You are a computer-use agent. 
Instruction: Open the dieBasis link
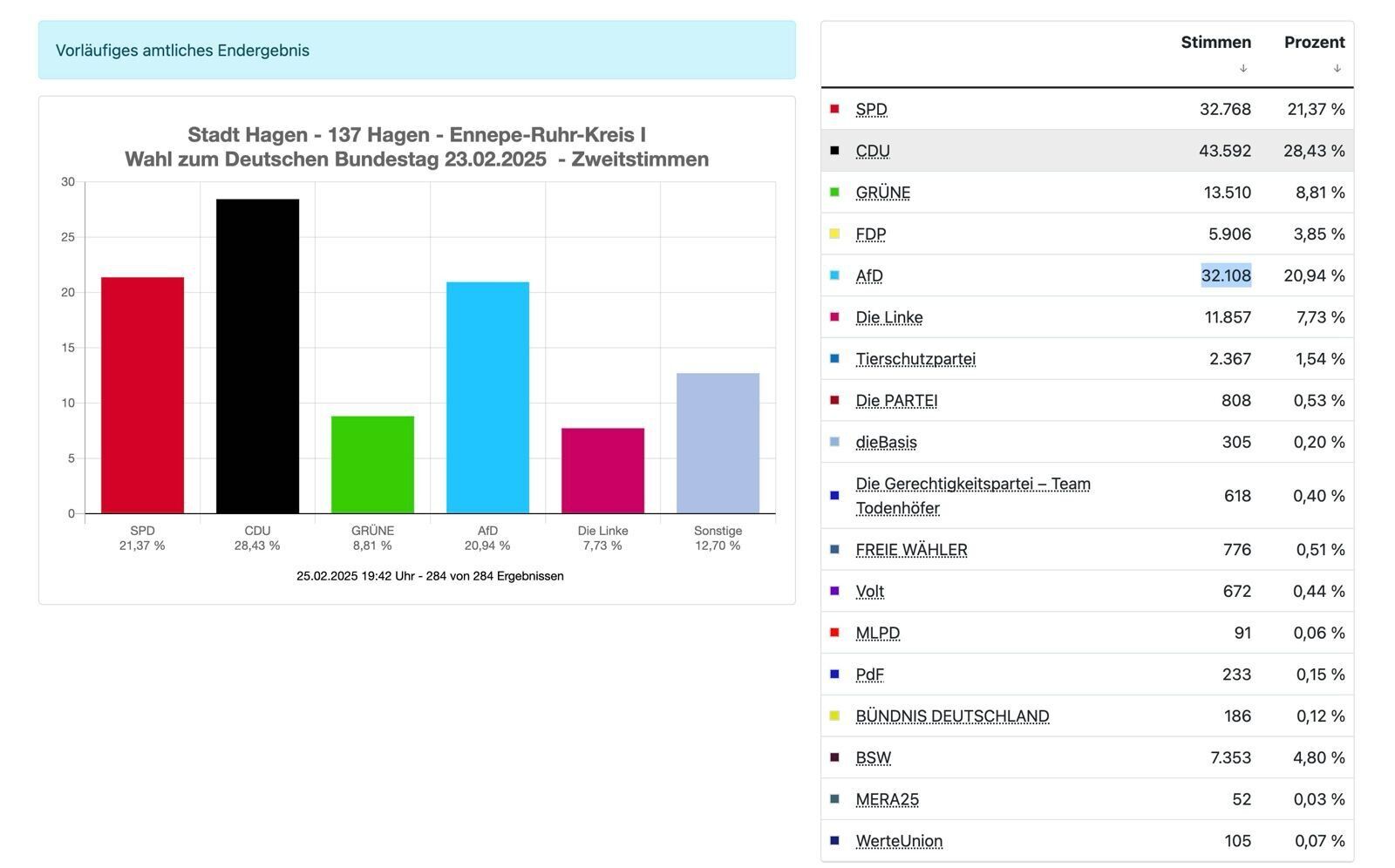click(x=886, y=443)
